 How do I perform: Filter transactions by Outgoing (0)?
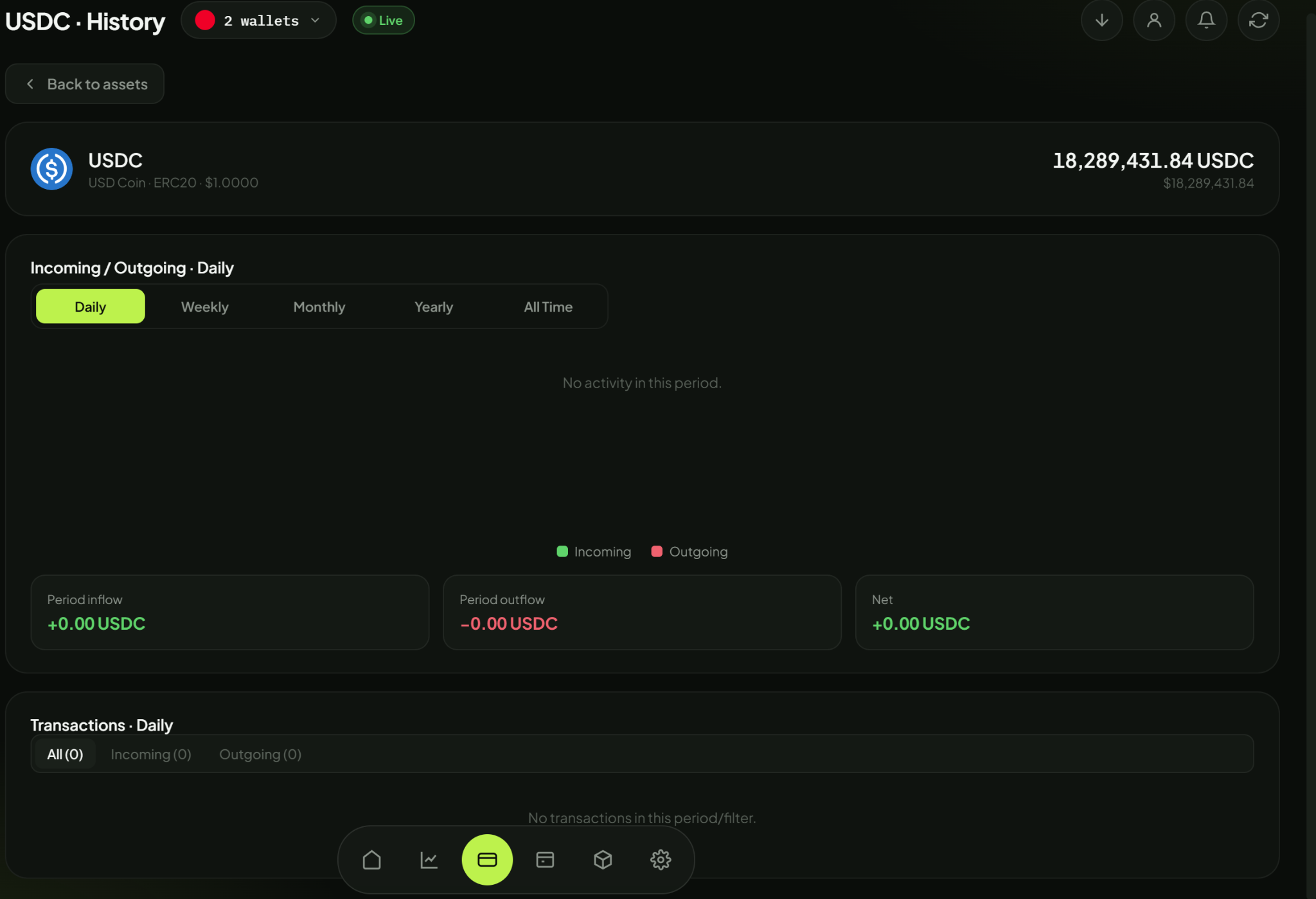click(260, 754)
